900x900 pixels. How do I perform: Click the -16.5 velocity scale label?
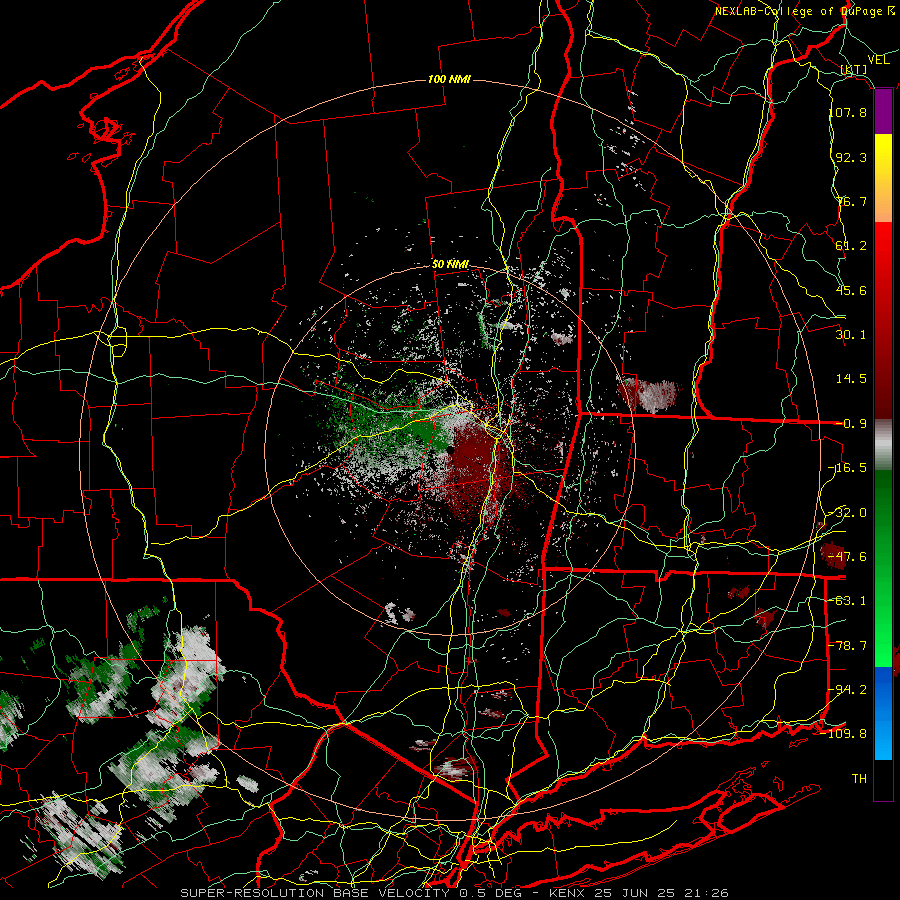(x=848, y=467)
